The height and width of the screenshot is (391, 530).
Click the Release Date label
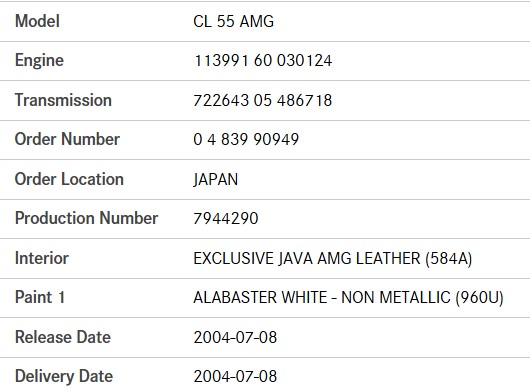63,337
